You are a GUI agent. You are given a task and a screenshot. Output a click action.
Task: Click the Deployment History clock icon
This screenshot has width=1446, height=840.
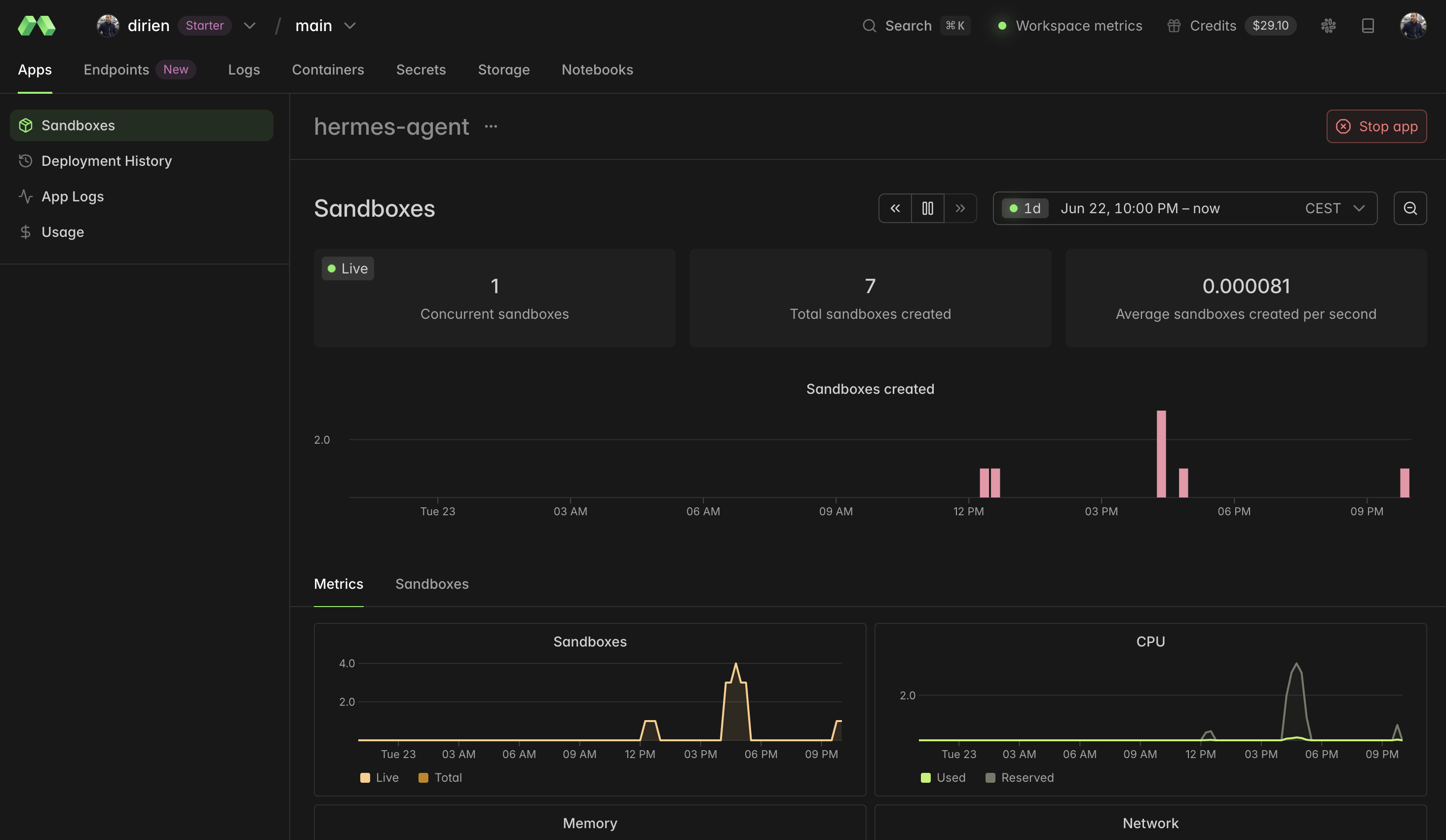click(x=25, y=161)
